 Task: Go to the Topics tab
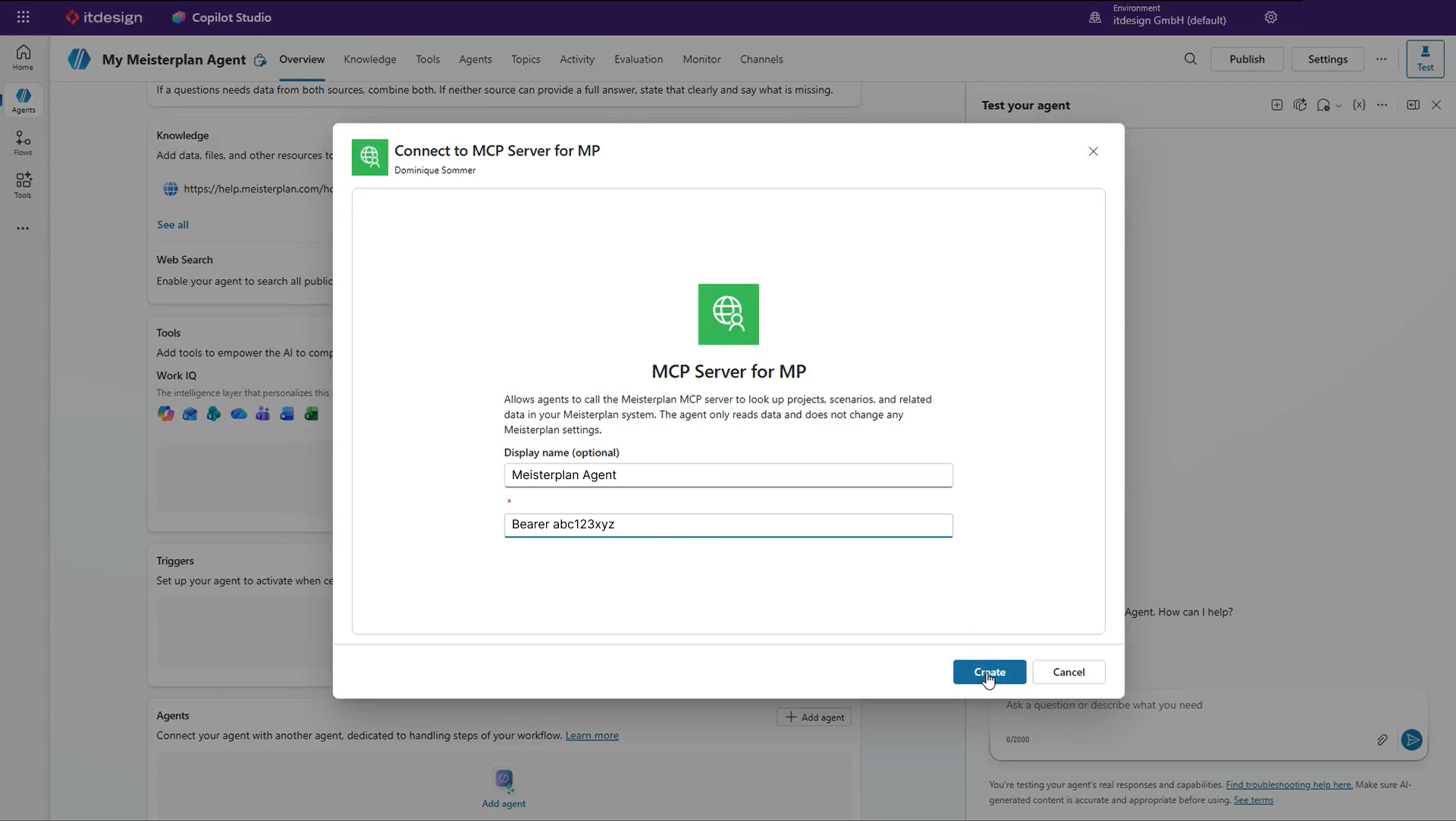click(x=526, y=59)
